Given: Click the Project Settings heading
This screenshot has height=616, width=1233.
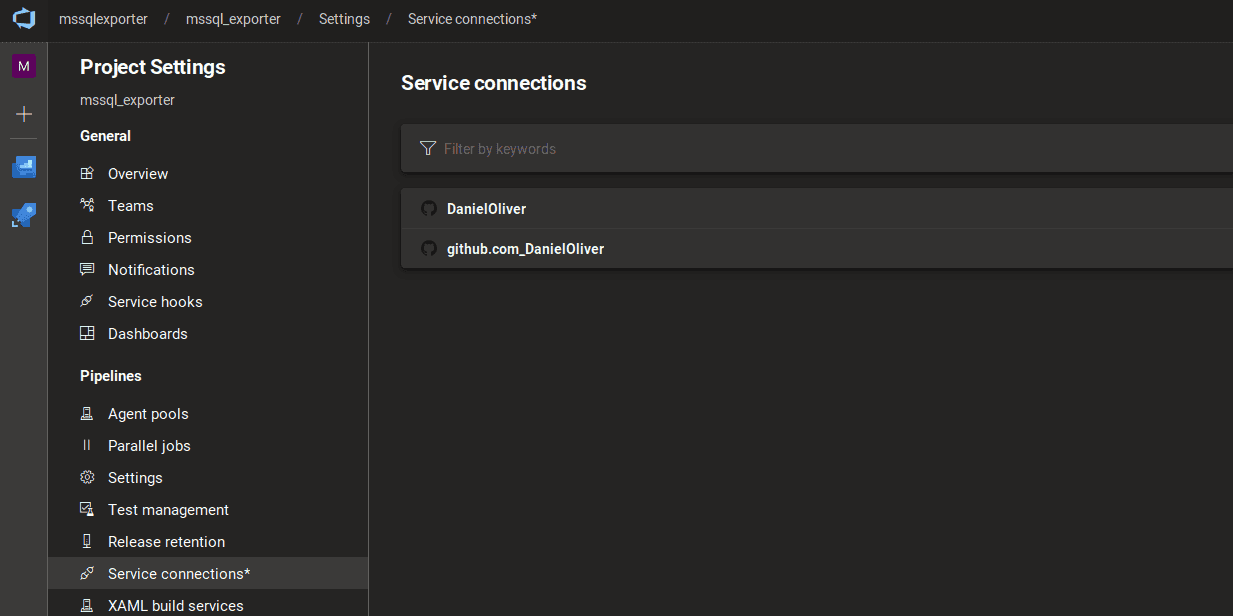Looking at the screenshot, I should click(153, 67).
